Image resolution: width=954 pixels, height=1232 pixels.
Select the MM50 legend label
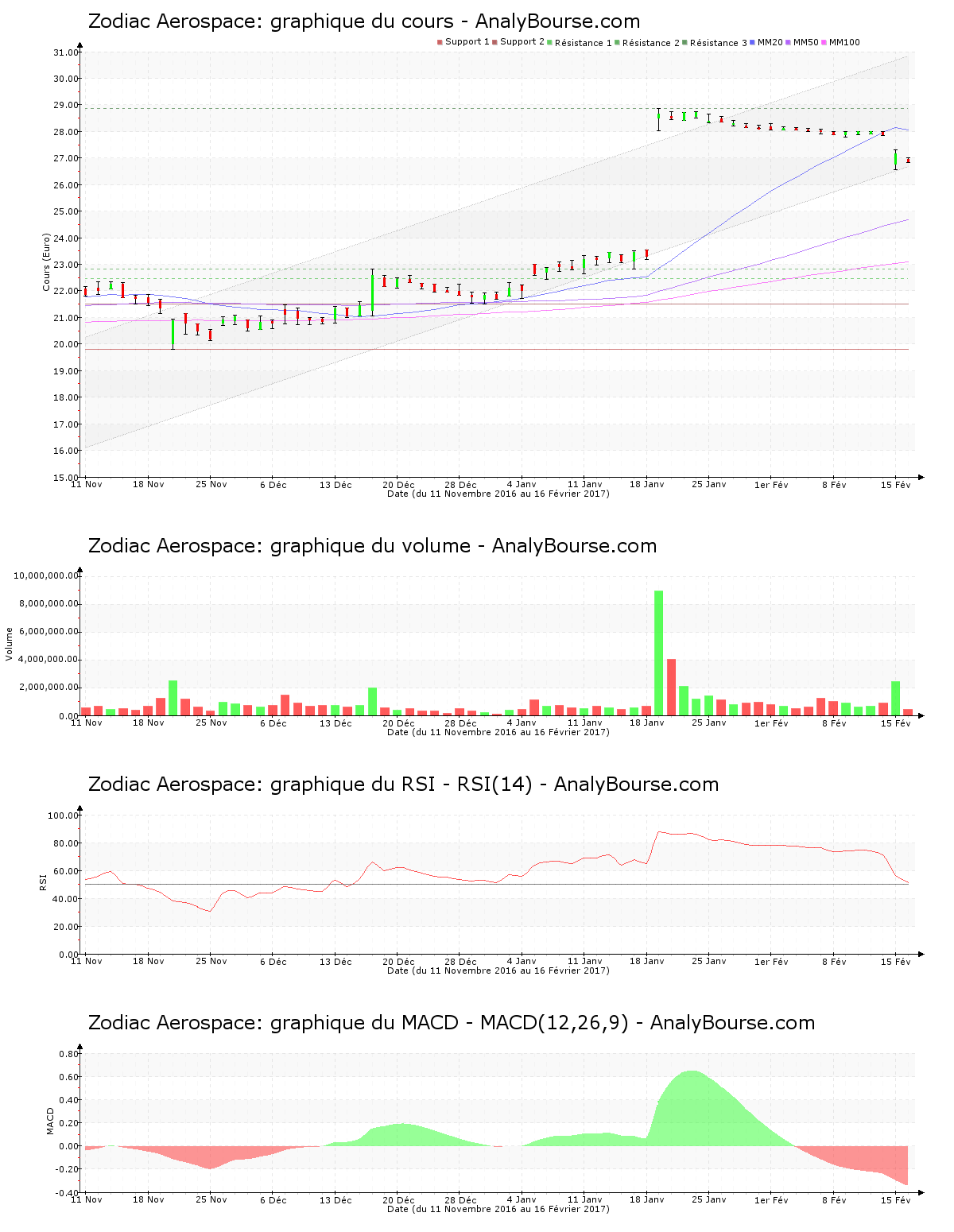pyautogui.click(x=805, y=42)
